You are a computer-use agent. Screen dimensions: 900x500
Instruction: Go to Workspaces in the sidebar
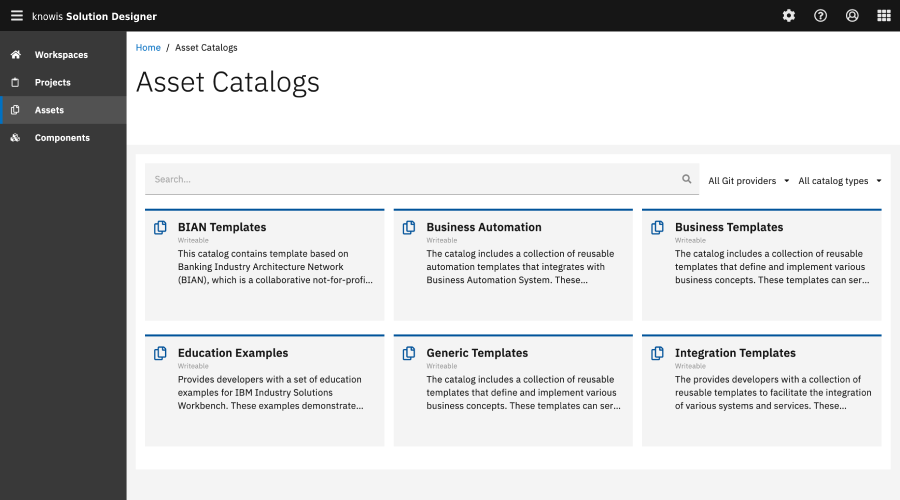pos(63,55)
